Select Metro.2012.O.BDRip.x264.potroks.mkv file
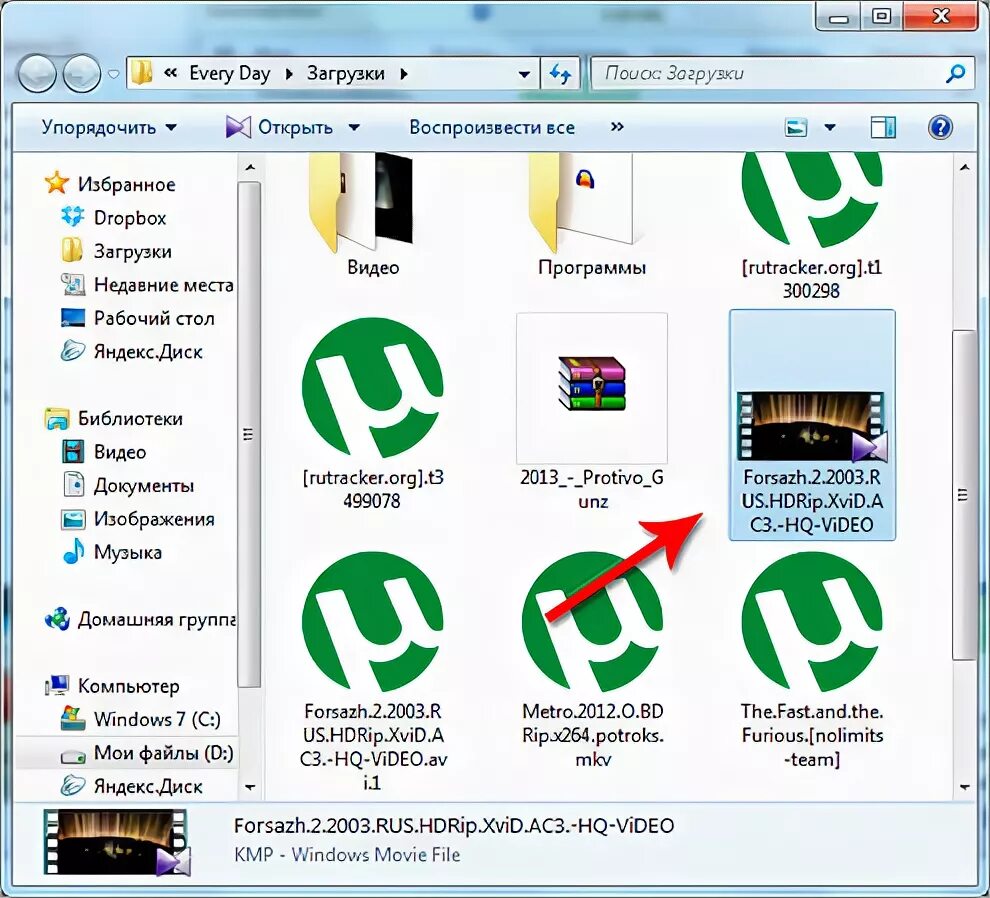The width and height of the screenshot is (990, 898). [592, 659]
